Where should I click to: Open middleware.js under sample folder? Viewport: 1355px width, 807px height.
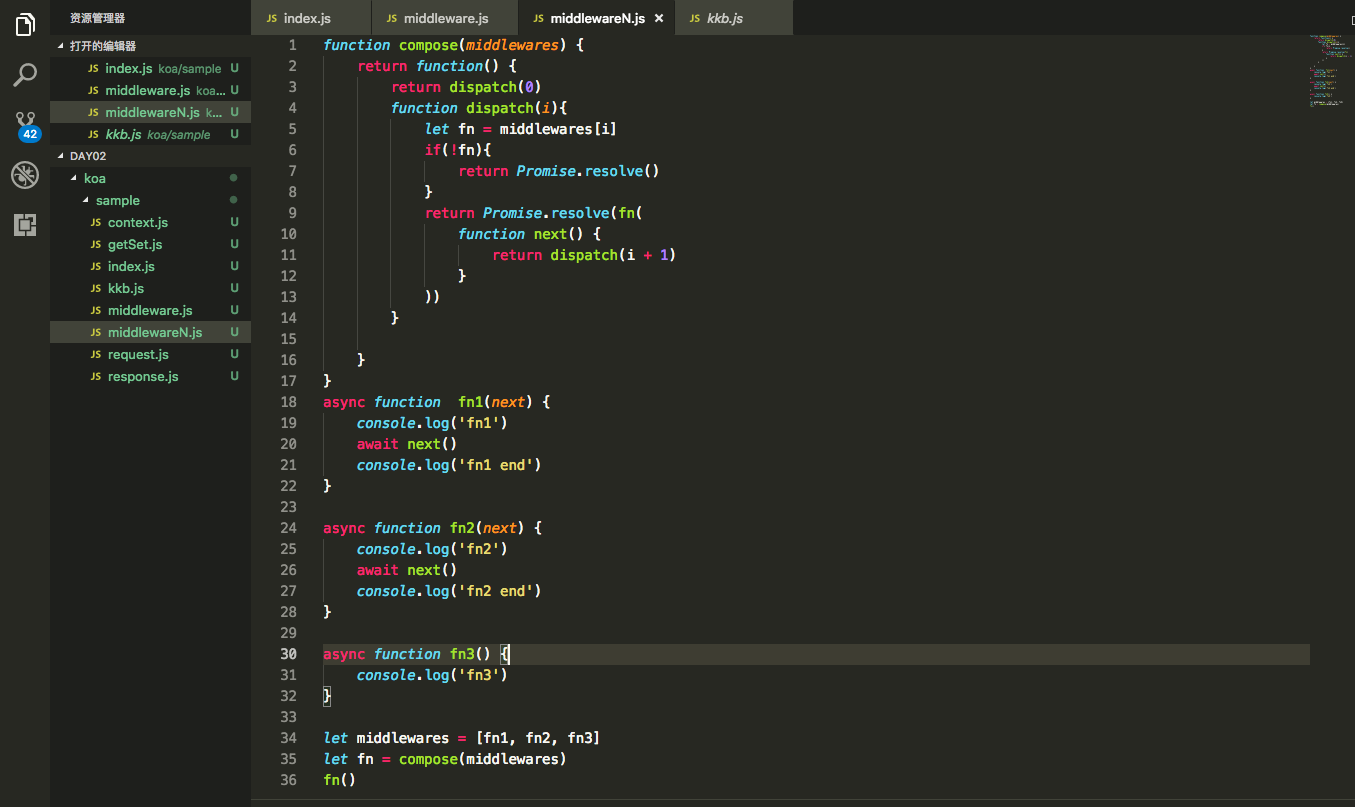pyautogui.click(x=150, y=310)
